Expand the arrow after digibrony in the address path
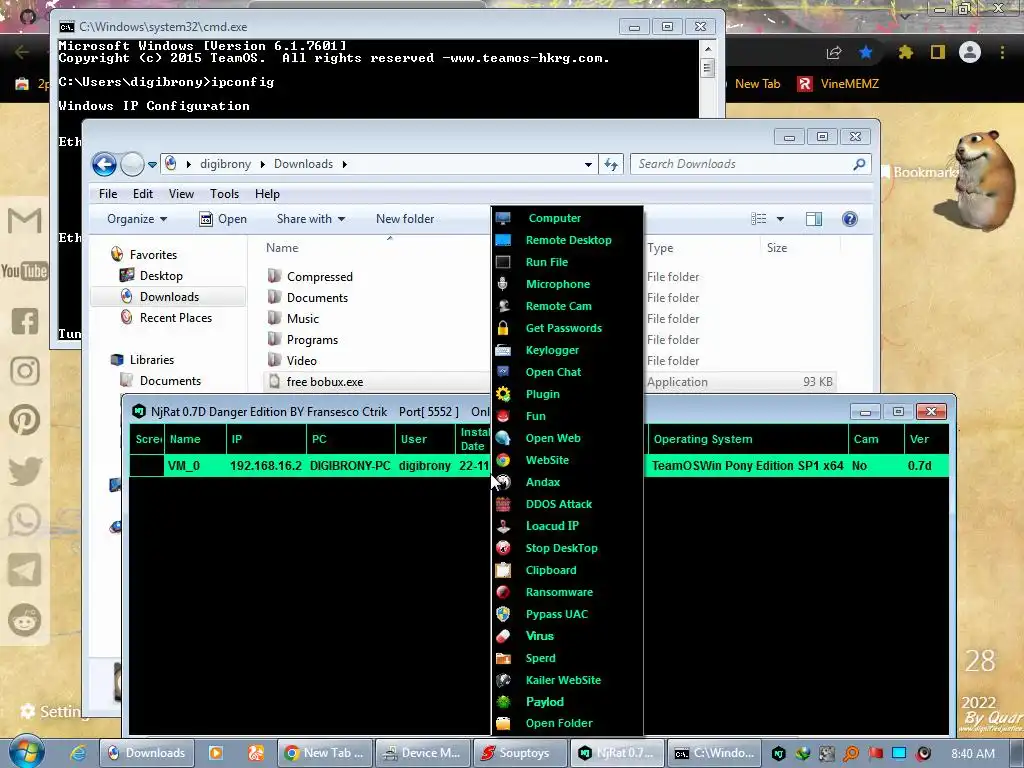 click(262, 165)
